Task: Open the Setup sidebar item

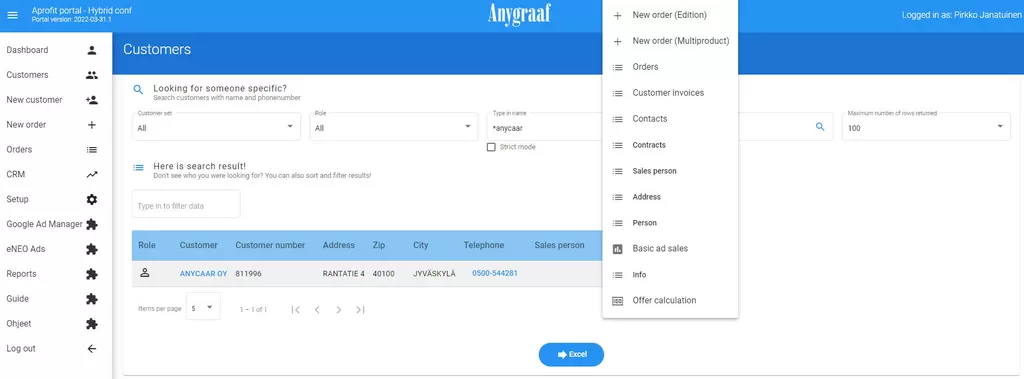Action: click(52, 199)
